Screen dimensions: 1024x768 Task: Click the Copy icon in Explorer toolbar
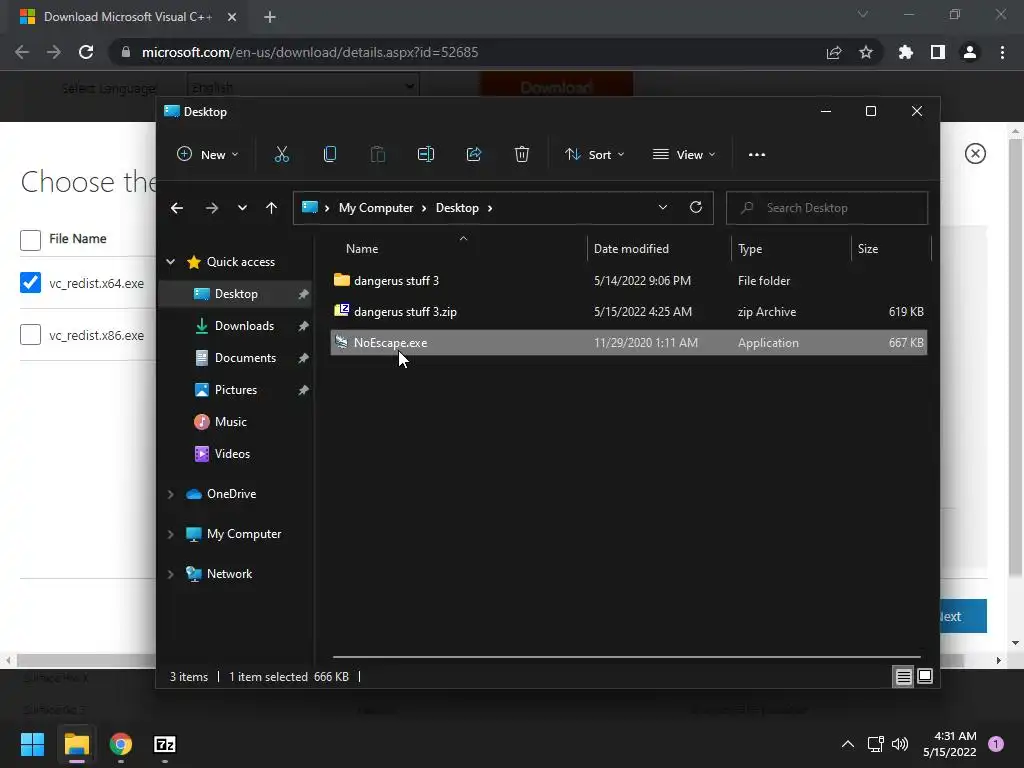(330, 155)
